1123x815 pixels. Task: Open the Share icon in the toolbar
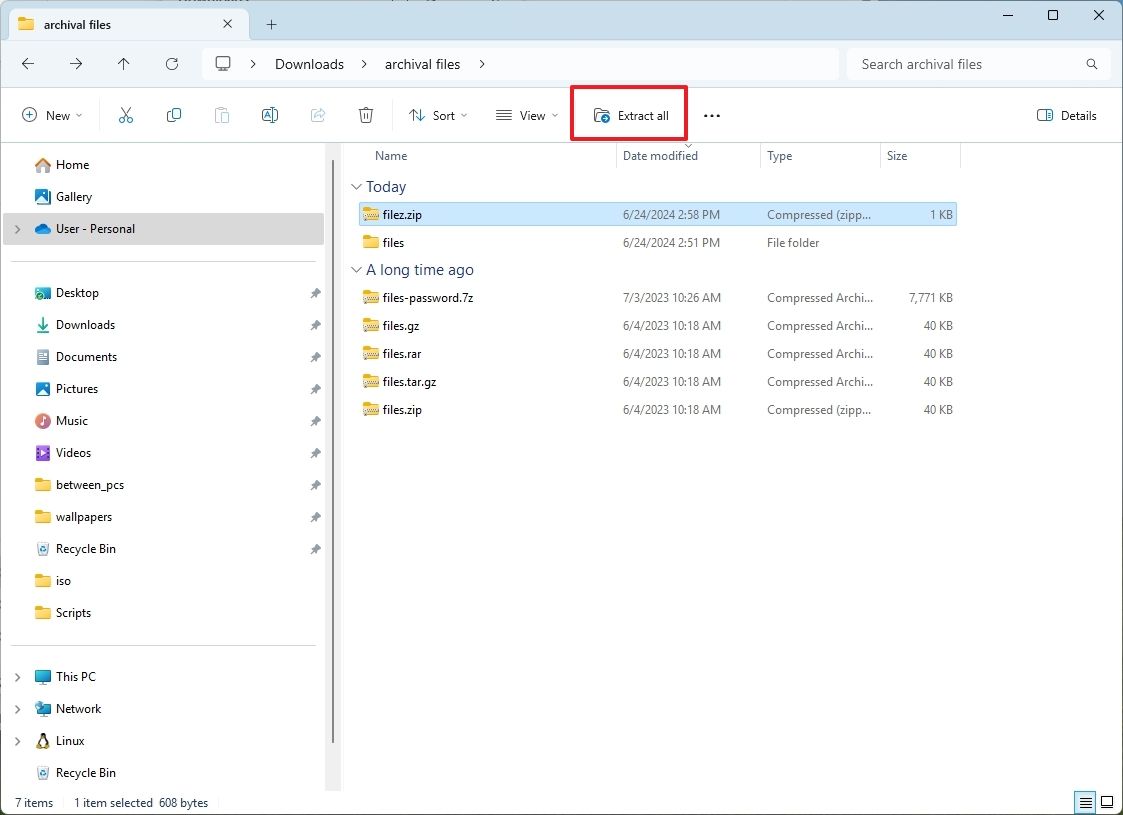pos(318,115)
